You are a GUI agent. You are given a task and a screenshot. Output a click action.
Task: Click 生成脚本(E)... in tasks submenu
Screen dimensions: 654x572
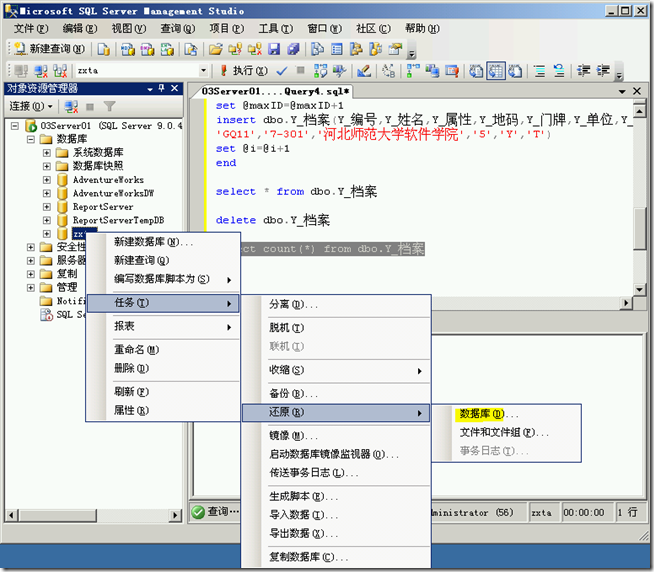pos(336,496)
